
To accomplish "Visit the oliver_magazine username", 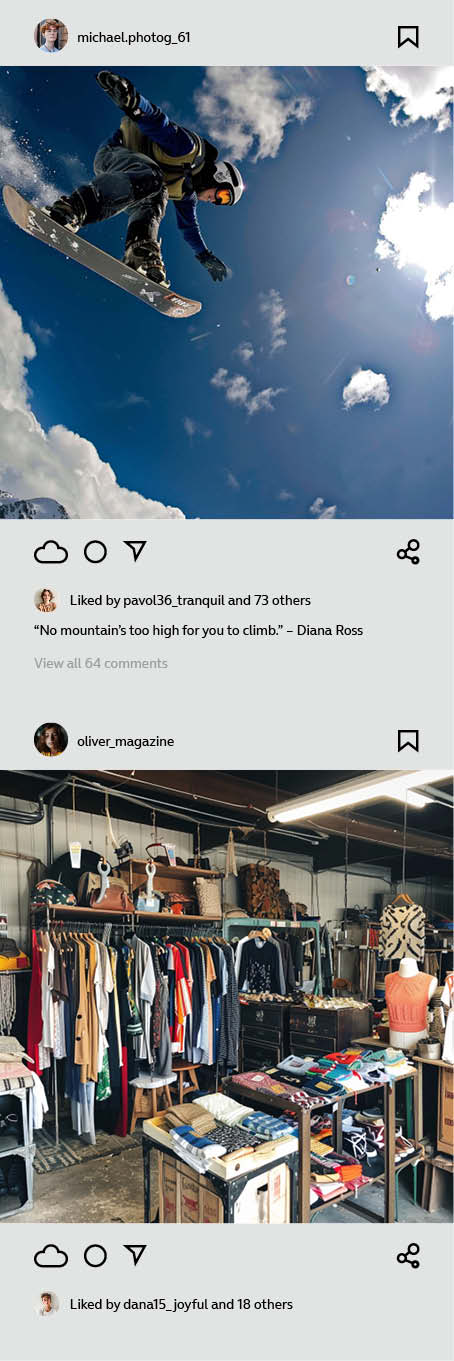I will pos(125,741).
